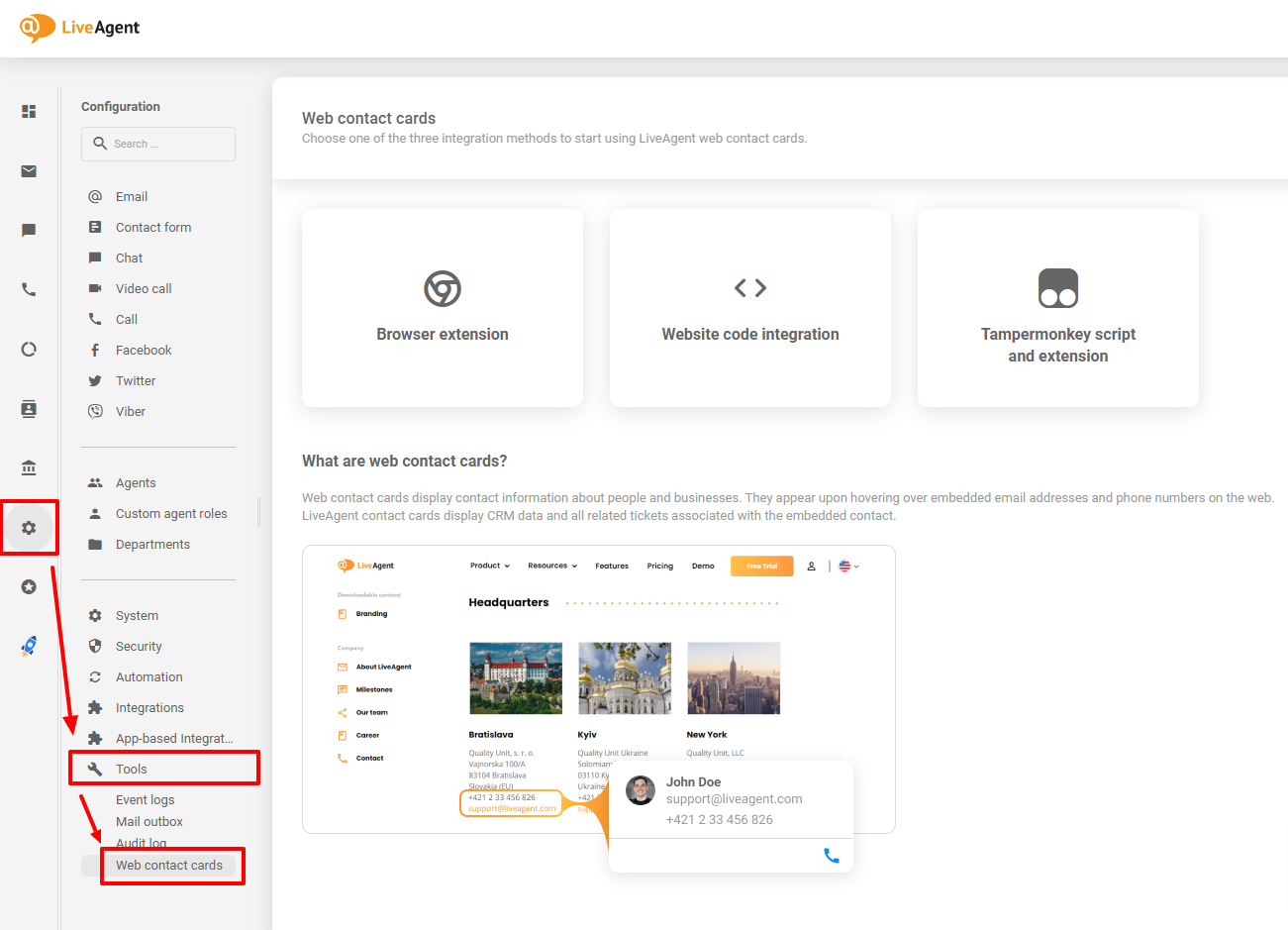Open Integrations in the Configuration list
This screenshot has width=1288, height=930.
(150, 707)
